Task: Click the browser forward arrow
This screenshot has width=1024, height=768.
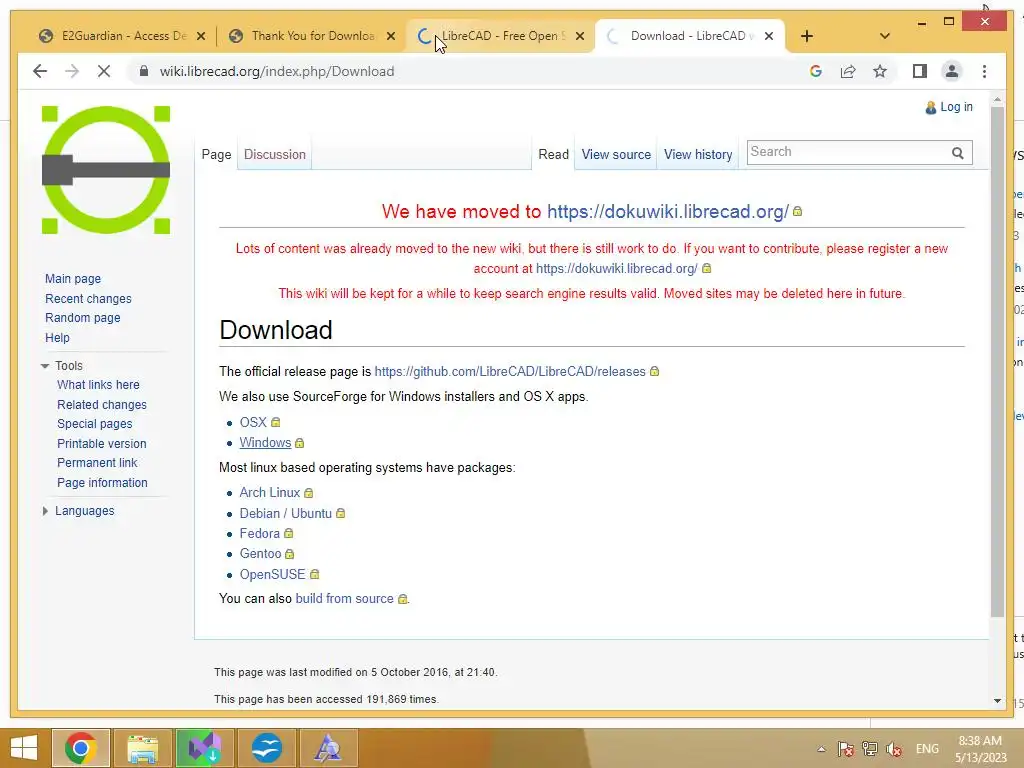Action: click(72, 71)
